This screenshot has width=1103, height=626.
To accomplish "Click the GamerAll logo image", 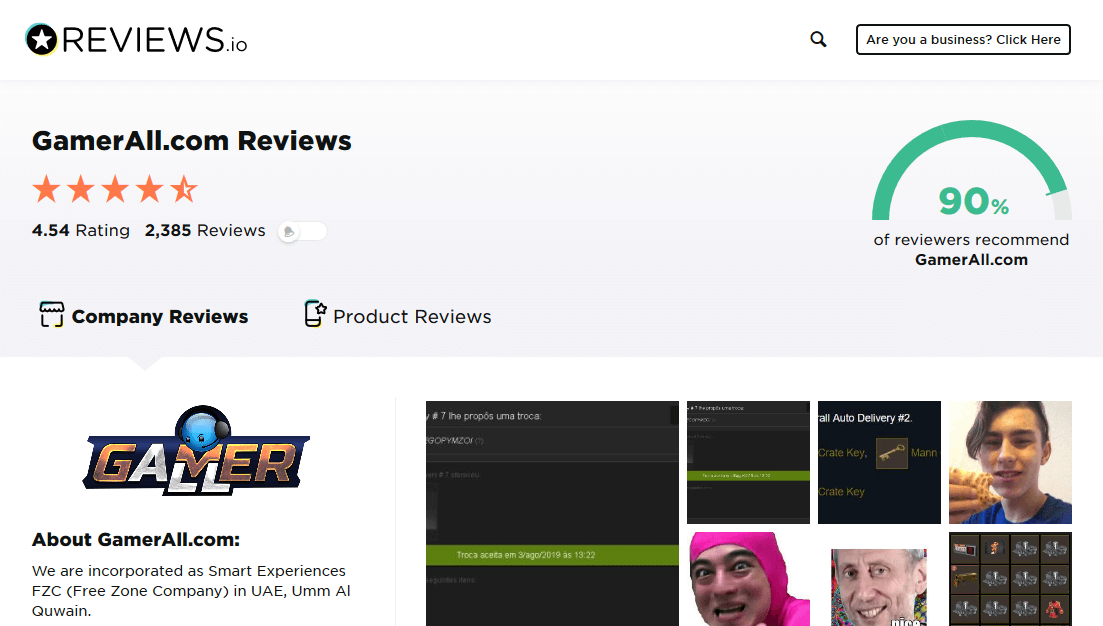I will point(196,451).
